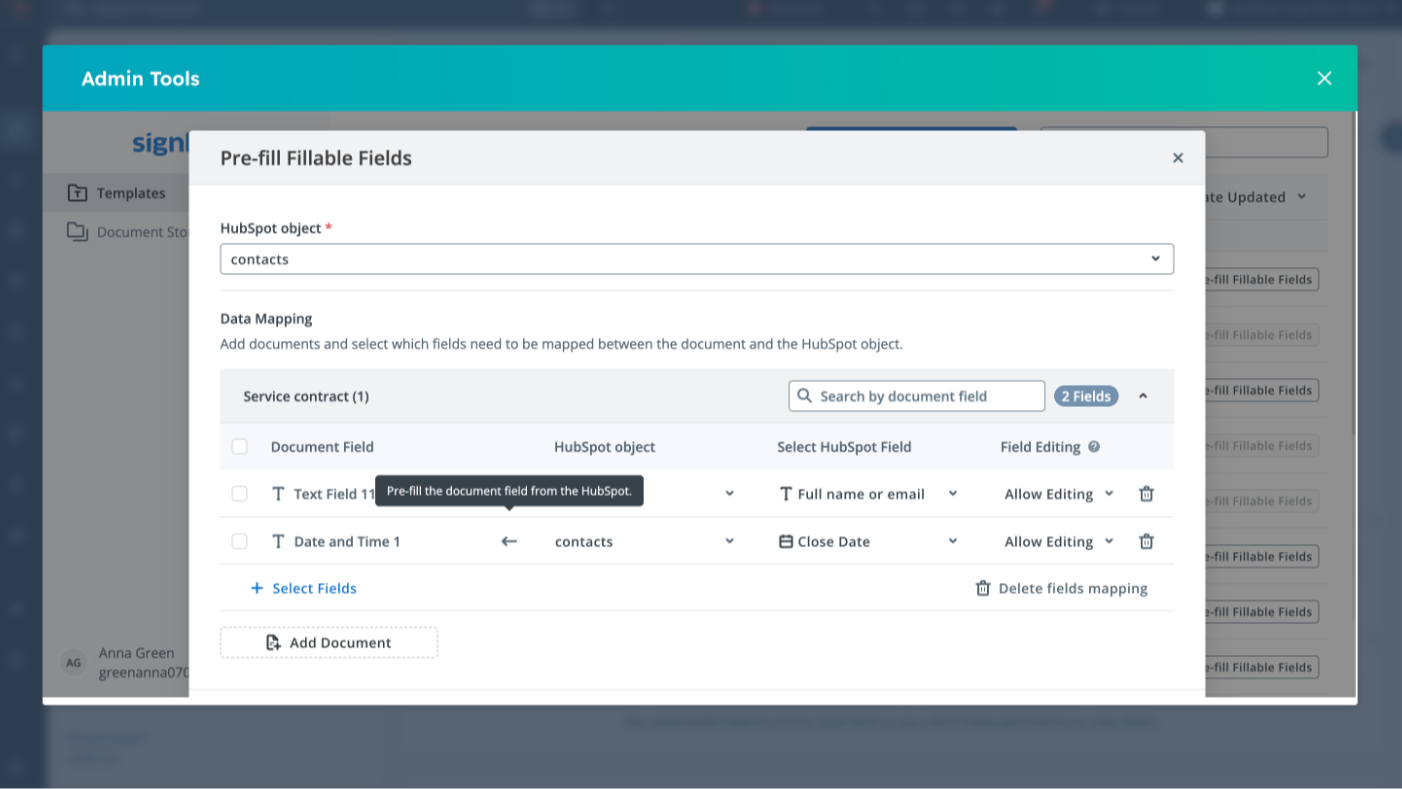Click the text-type icon before Full name or email
This screenshot has width=1402, height=789.
(x=786, y=493)
